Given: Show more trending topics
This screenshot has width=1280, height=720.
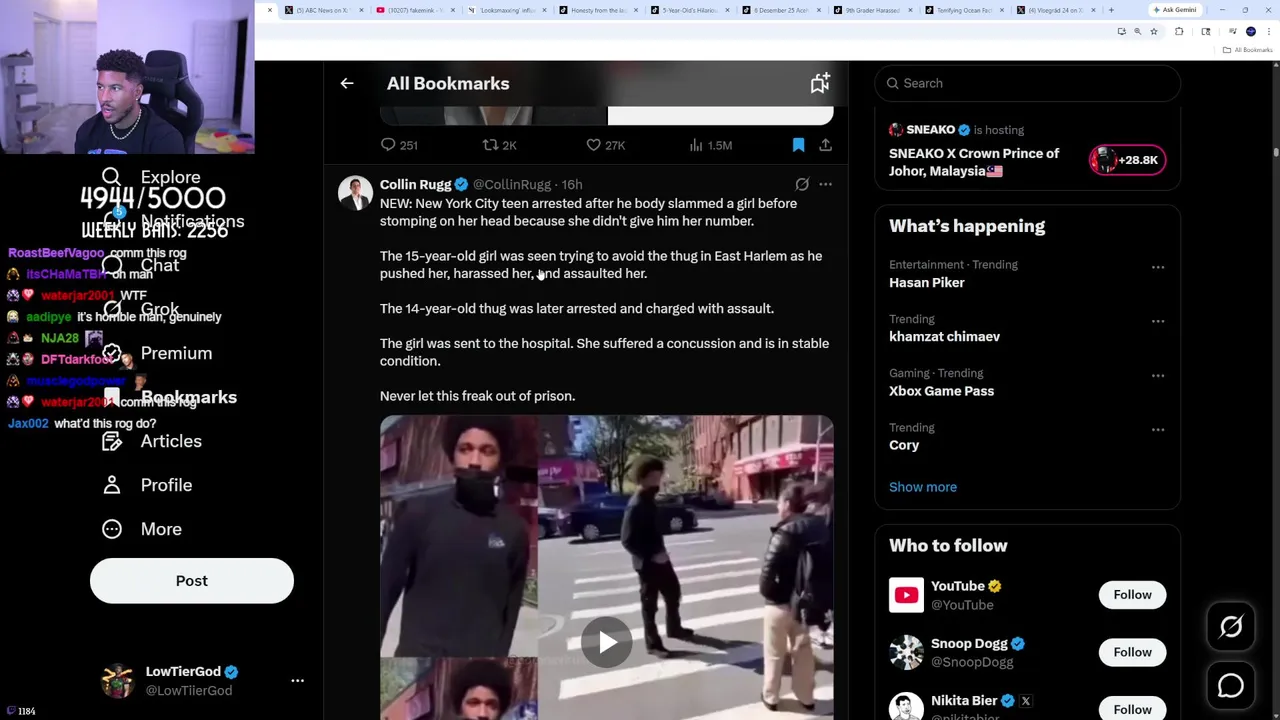Looking at the screenshot, I should [x=923, y=487].
